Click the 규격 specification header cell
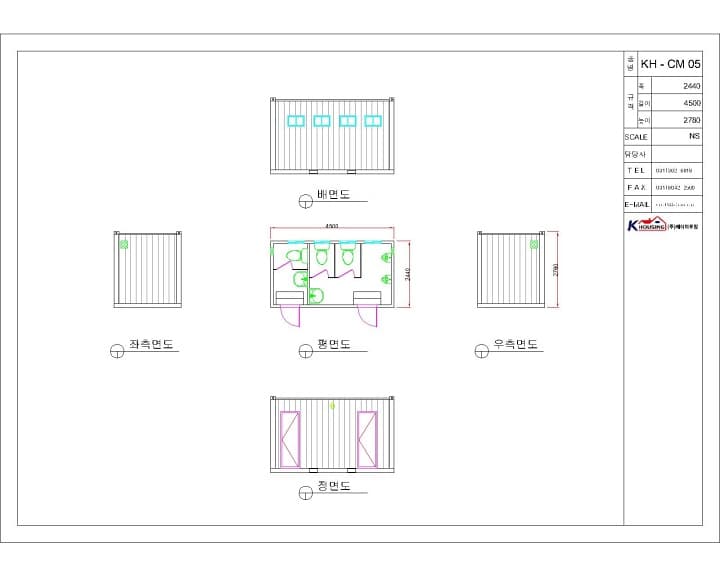 (x=630, y=102)
